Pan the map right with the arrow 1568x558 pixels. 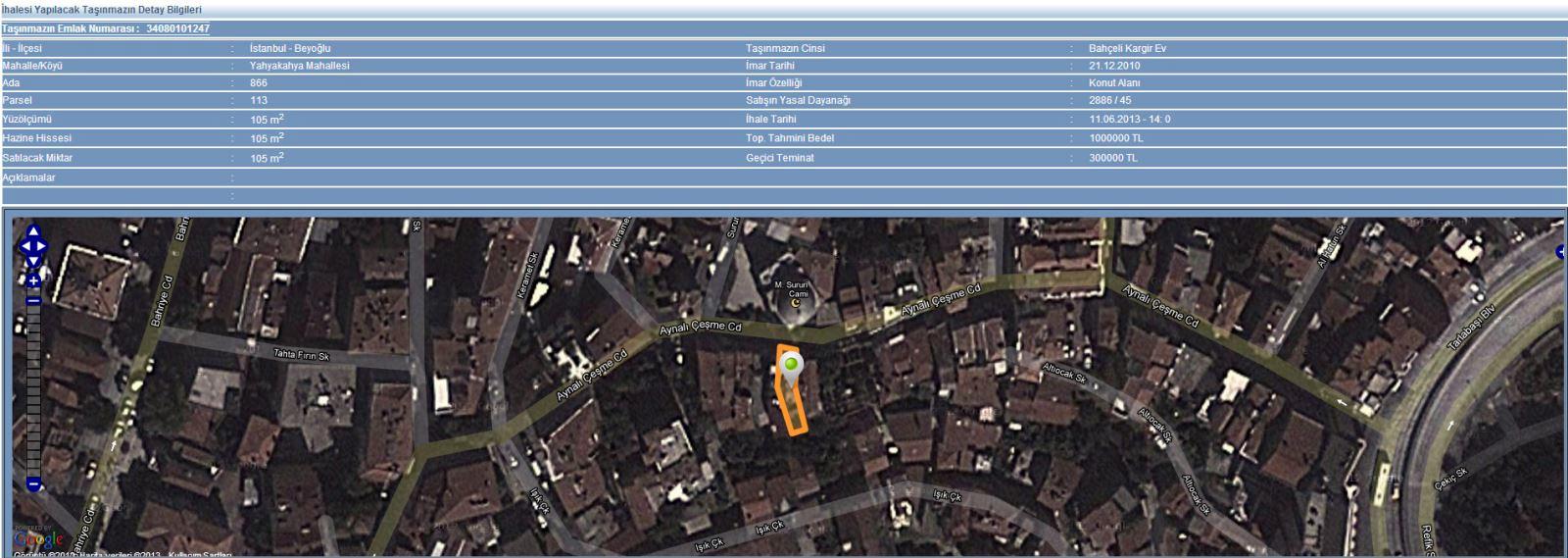[x=42, y=246]
